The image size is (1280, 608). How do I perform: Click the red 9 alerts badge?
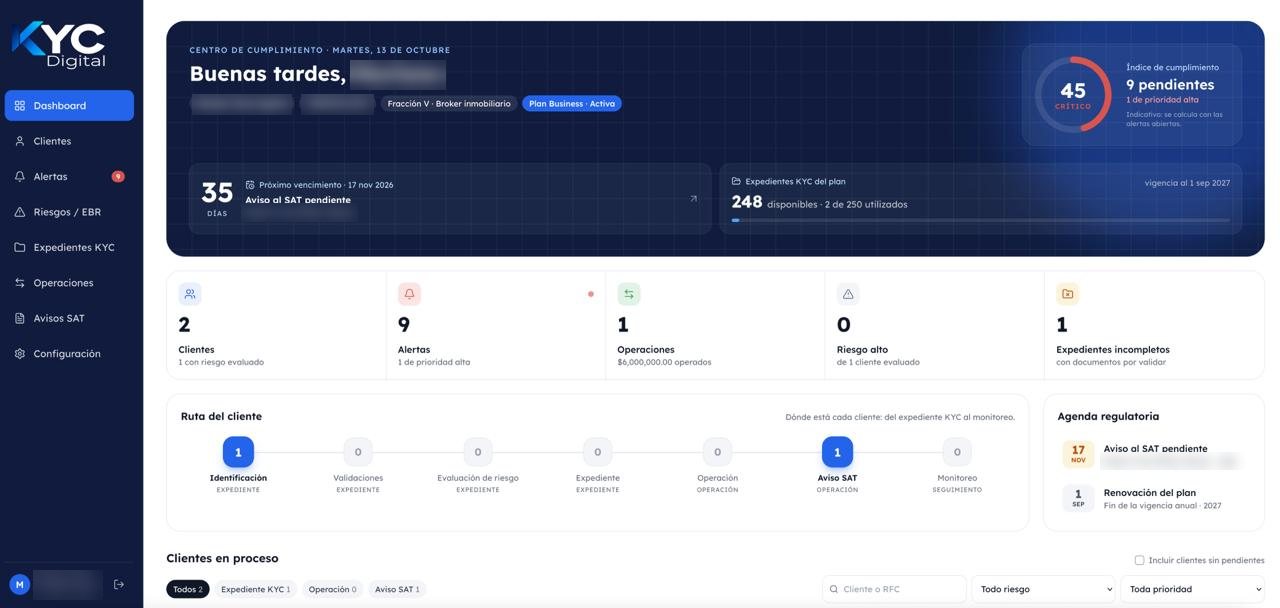[118, 176]
